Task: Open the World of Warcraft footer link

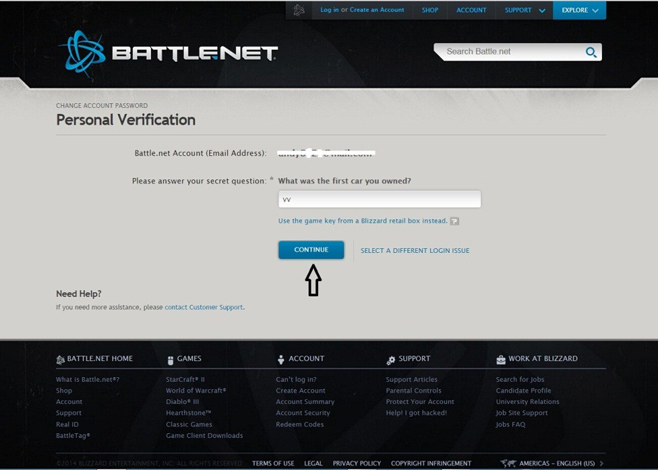Action: [x=196, y=391]
